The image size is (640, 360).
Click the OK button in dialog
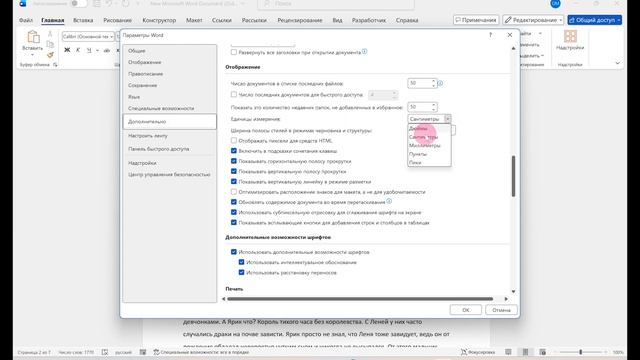(465, 310)
